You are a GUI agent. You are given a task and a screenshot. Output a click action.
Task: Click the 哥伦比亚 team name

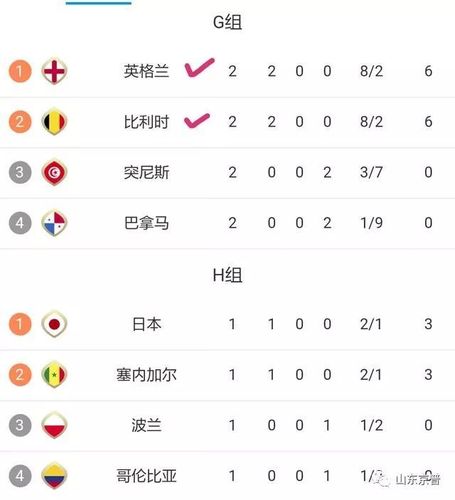[146, 476]
